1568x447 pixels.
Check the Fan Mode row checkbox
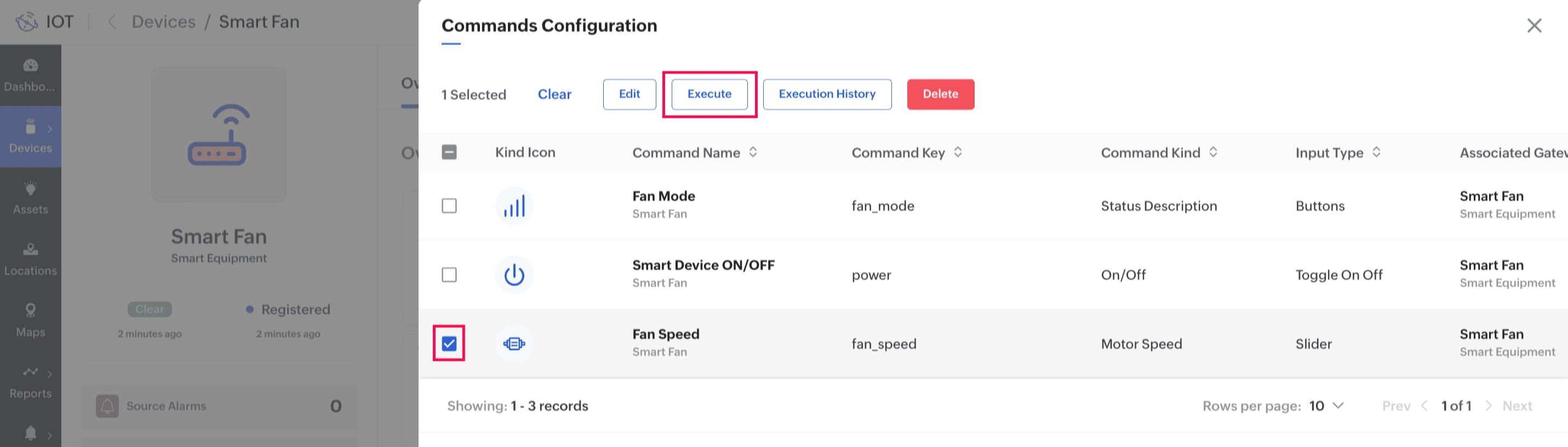click(449, 206)
